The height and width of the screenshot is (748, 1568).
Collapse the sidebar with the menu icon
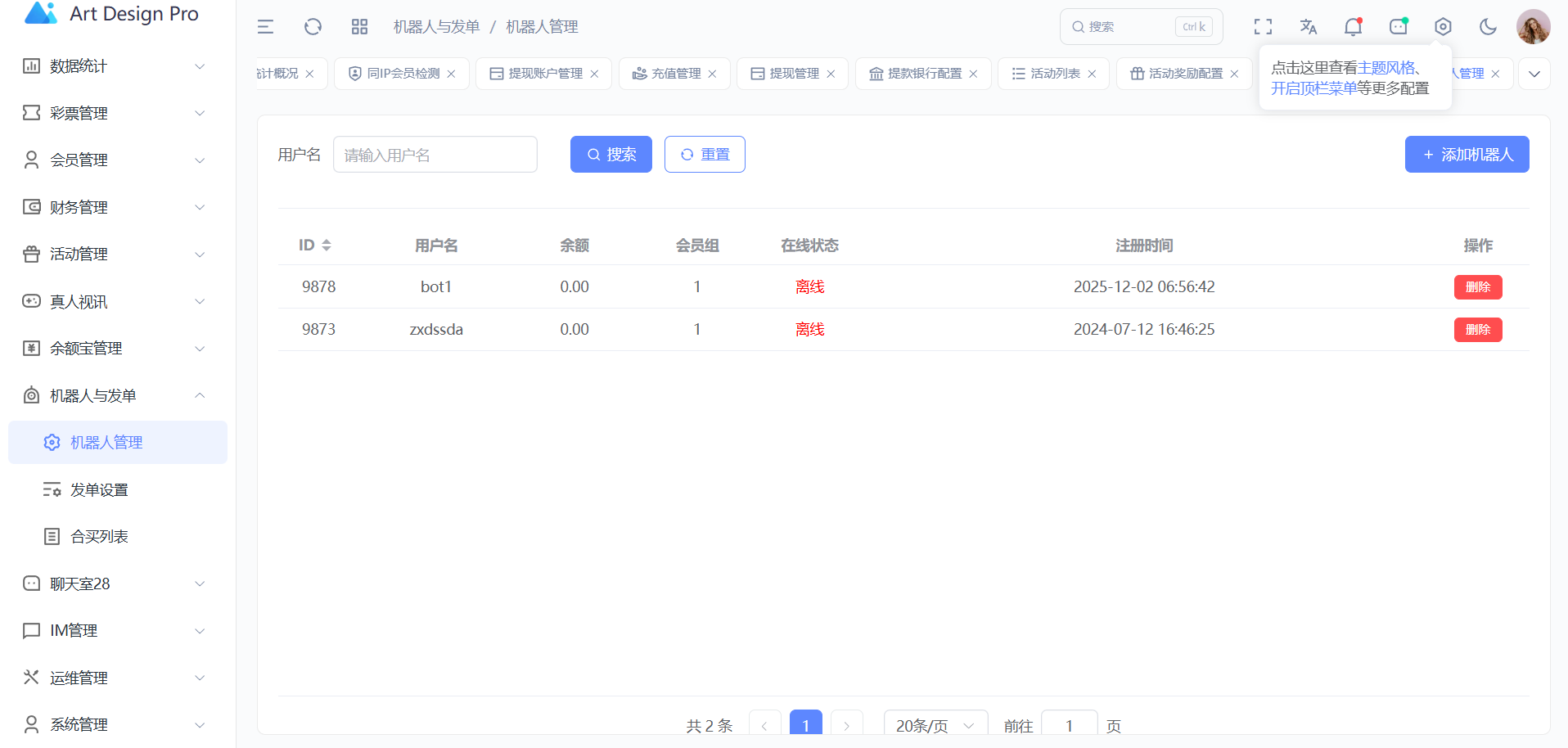pos(265,27)
